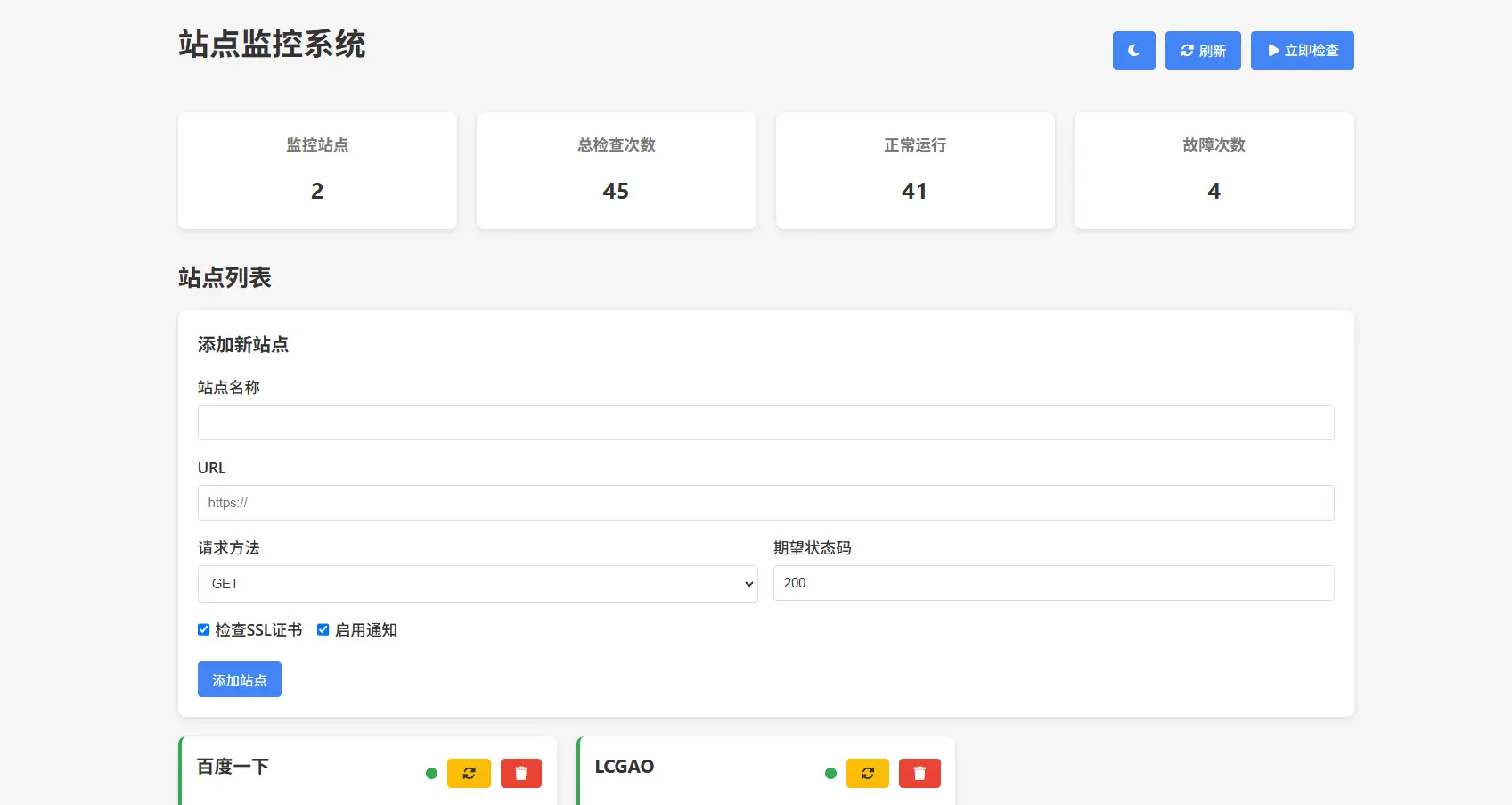Screen dimensions: 1512x805
Task: Select the 期望状态码 field showing 200
Action: pos(1053,583)
